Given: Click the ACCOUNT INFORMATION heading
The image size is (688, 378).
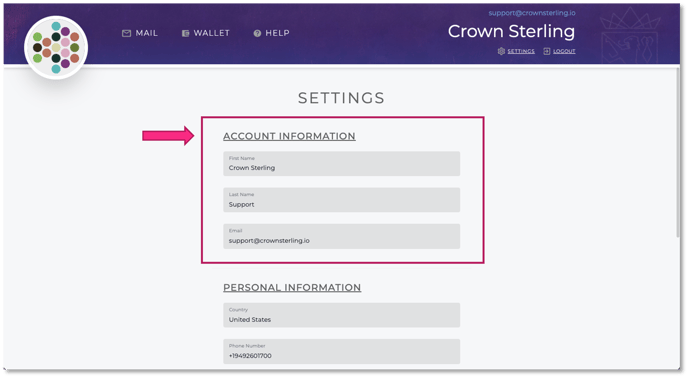Looking at the screenshot, I should (289, 136).
